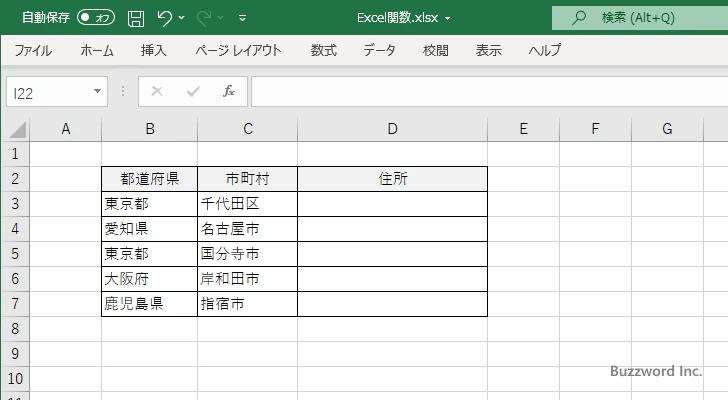Screen dimensions: 728x400
Task: Select the cell containing 指宿市
Action: pyautogui.click(x=247, y=304)
